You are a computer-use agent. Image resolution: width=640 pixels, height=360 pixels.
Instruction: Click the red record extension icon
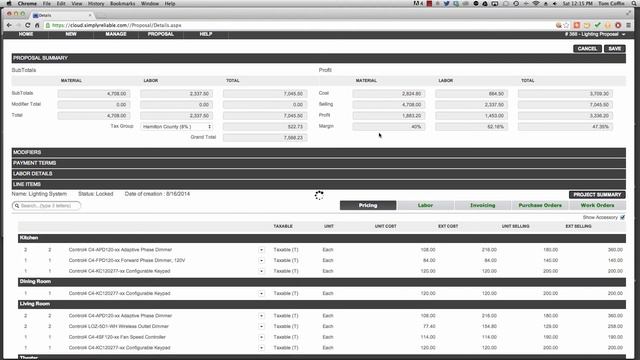[x=618, y=25]
